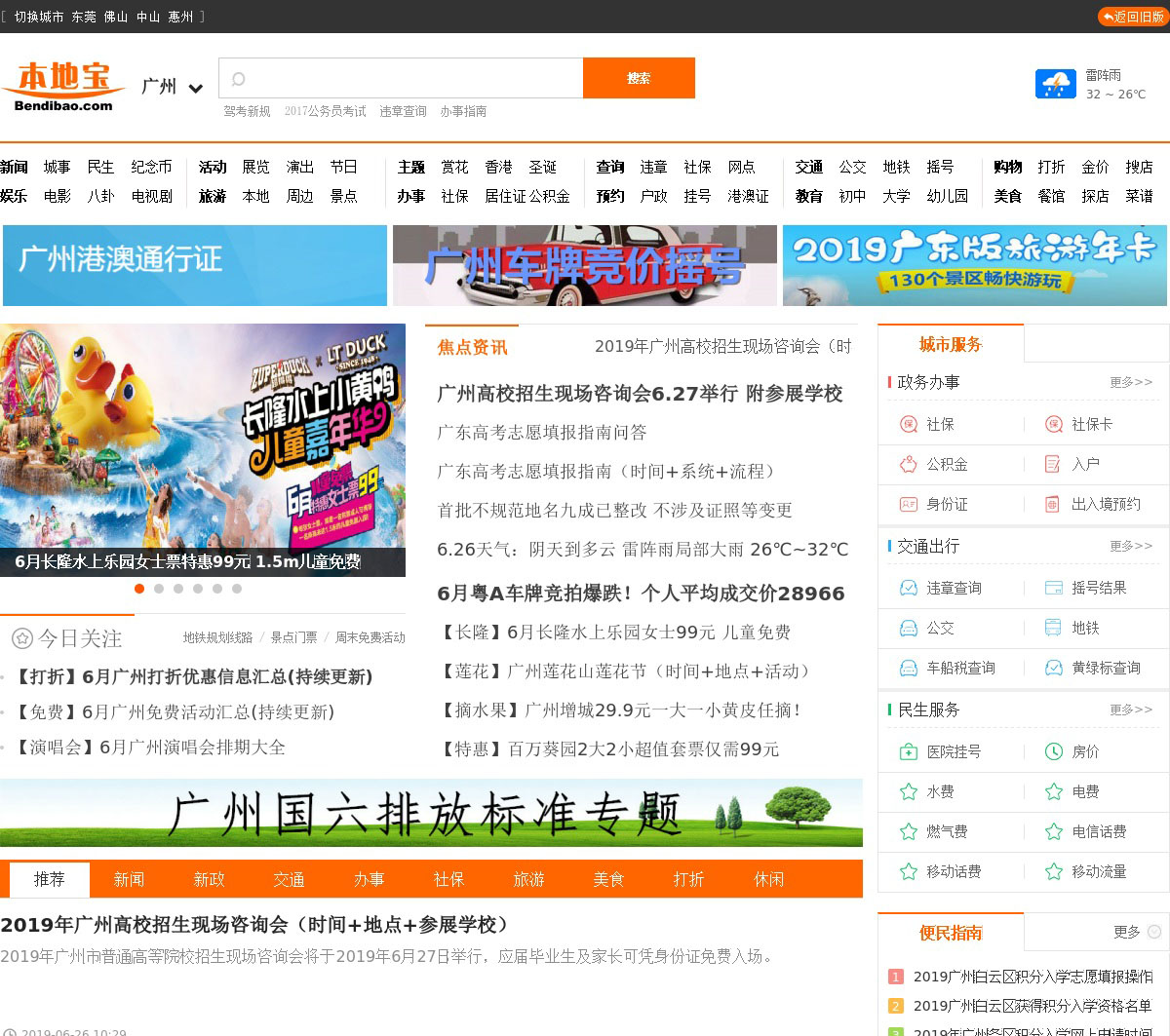
Task: Expand 更多 next to 政务办事
Action: [1130, 382]
